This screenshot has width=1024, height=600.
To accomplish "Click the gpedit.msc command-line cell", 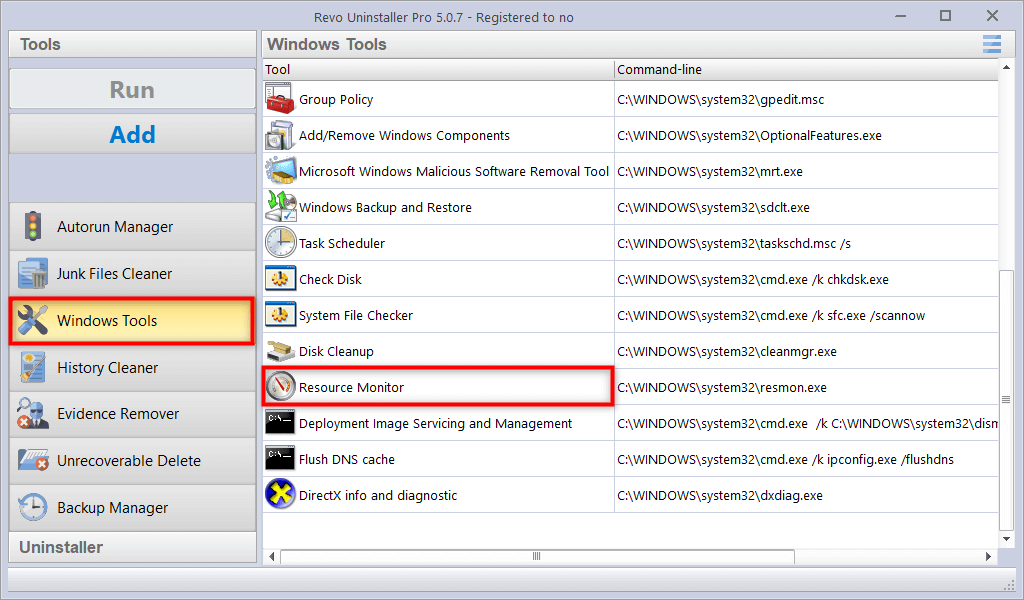I will 807,99.
